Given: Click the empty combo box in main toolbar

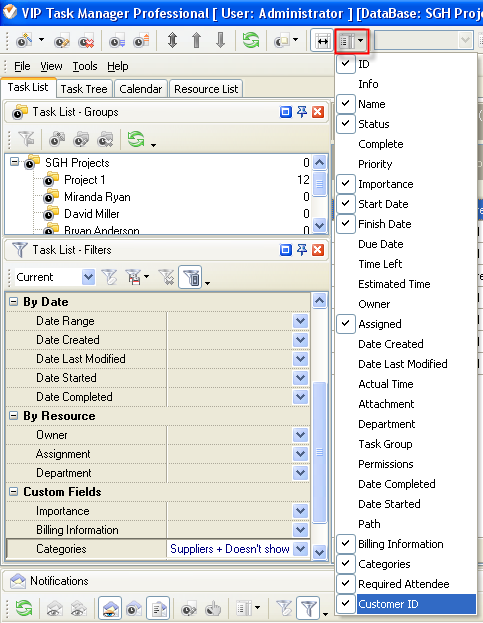Looking at the screenshot, I should [x=423, y=40].
